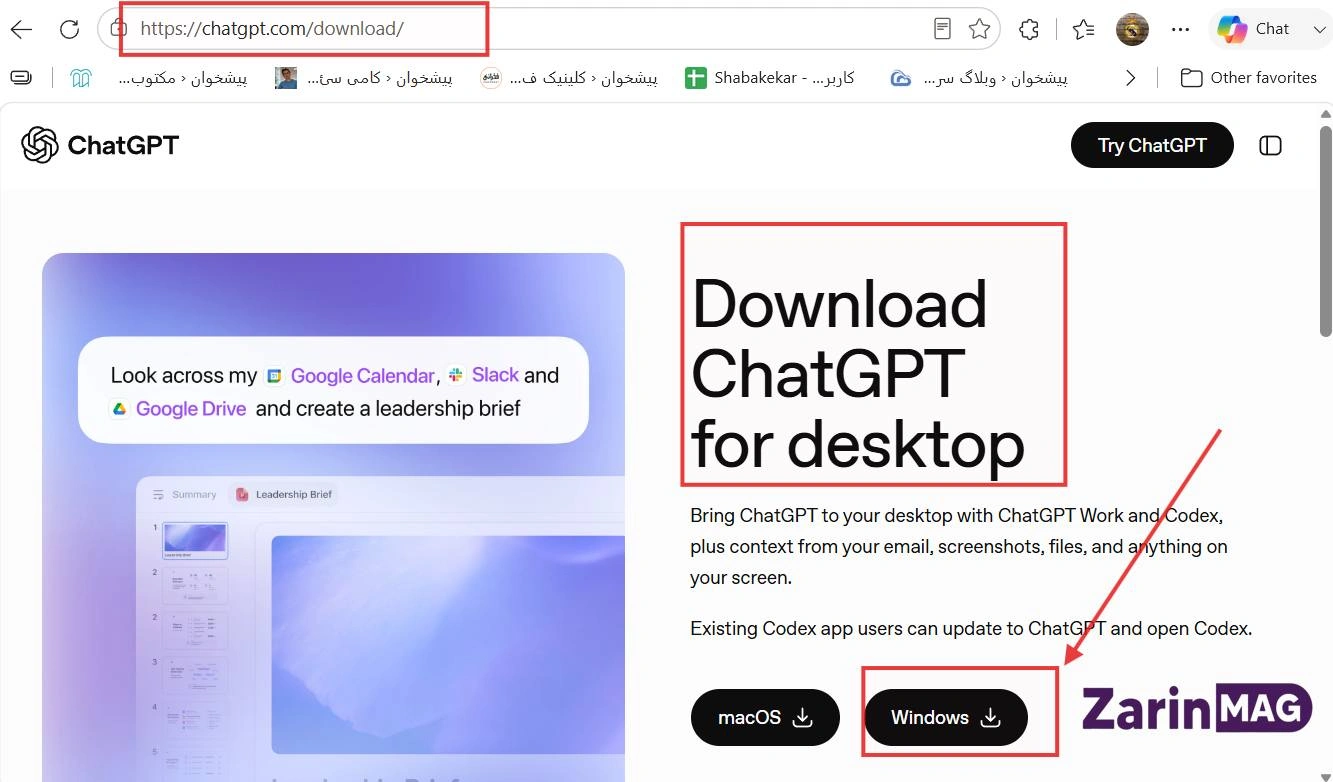The height and width of the screenshot is (782, 1333).
Task: Open the favorites list icon in toolbar
Action: pos(1083,29)
